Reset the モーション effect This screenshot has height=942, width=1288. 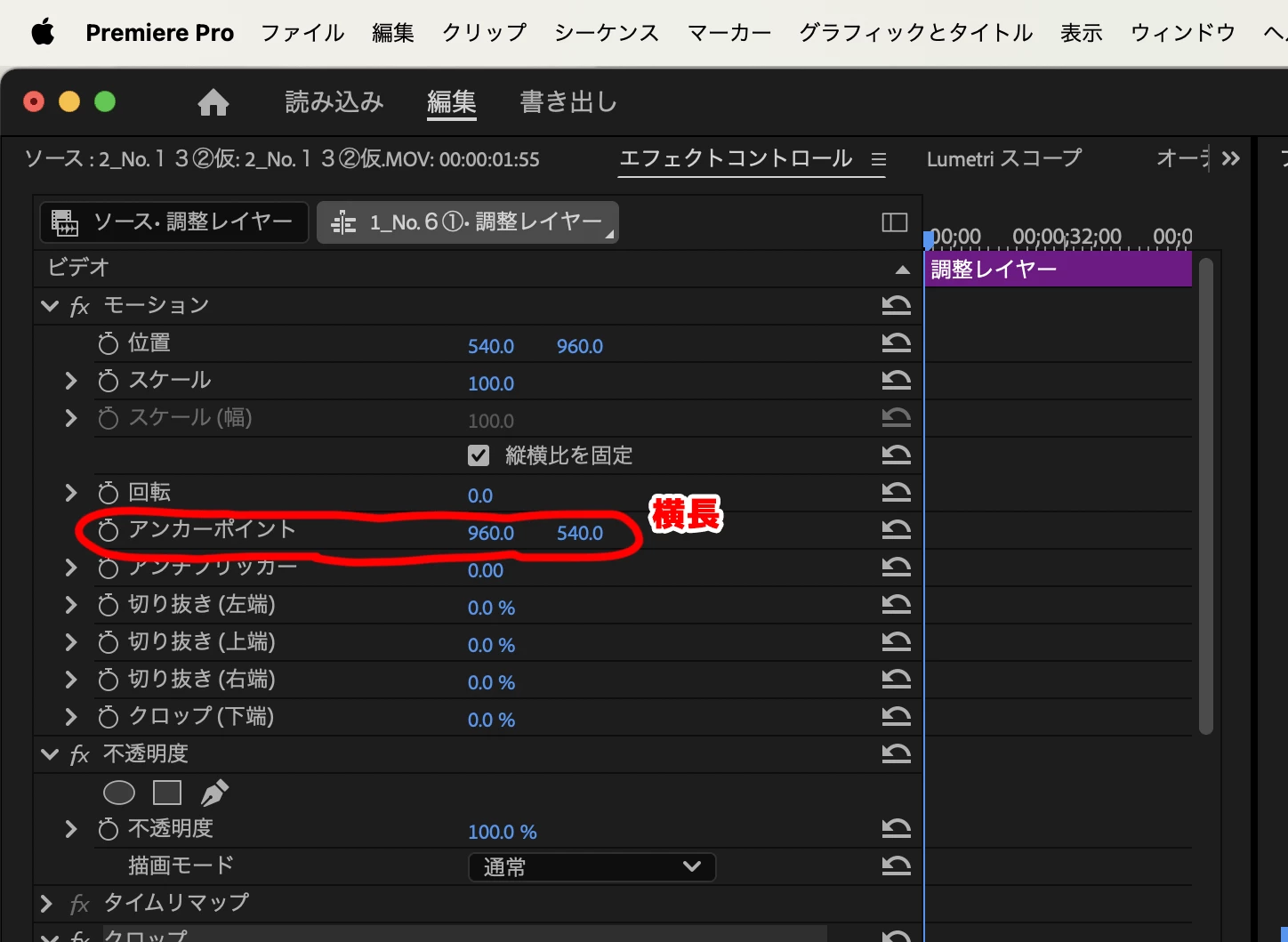coord(897,306)
